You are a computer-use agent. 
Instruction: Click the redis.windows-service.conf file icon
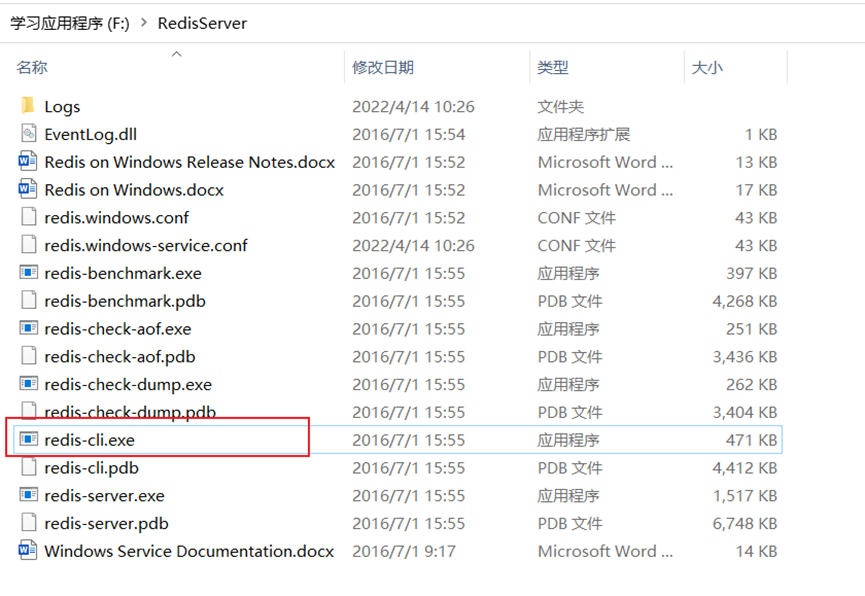coord(28,244)
